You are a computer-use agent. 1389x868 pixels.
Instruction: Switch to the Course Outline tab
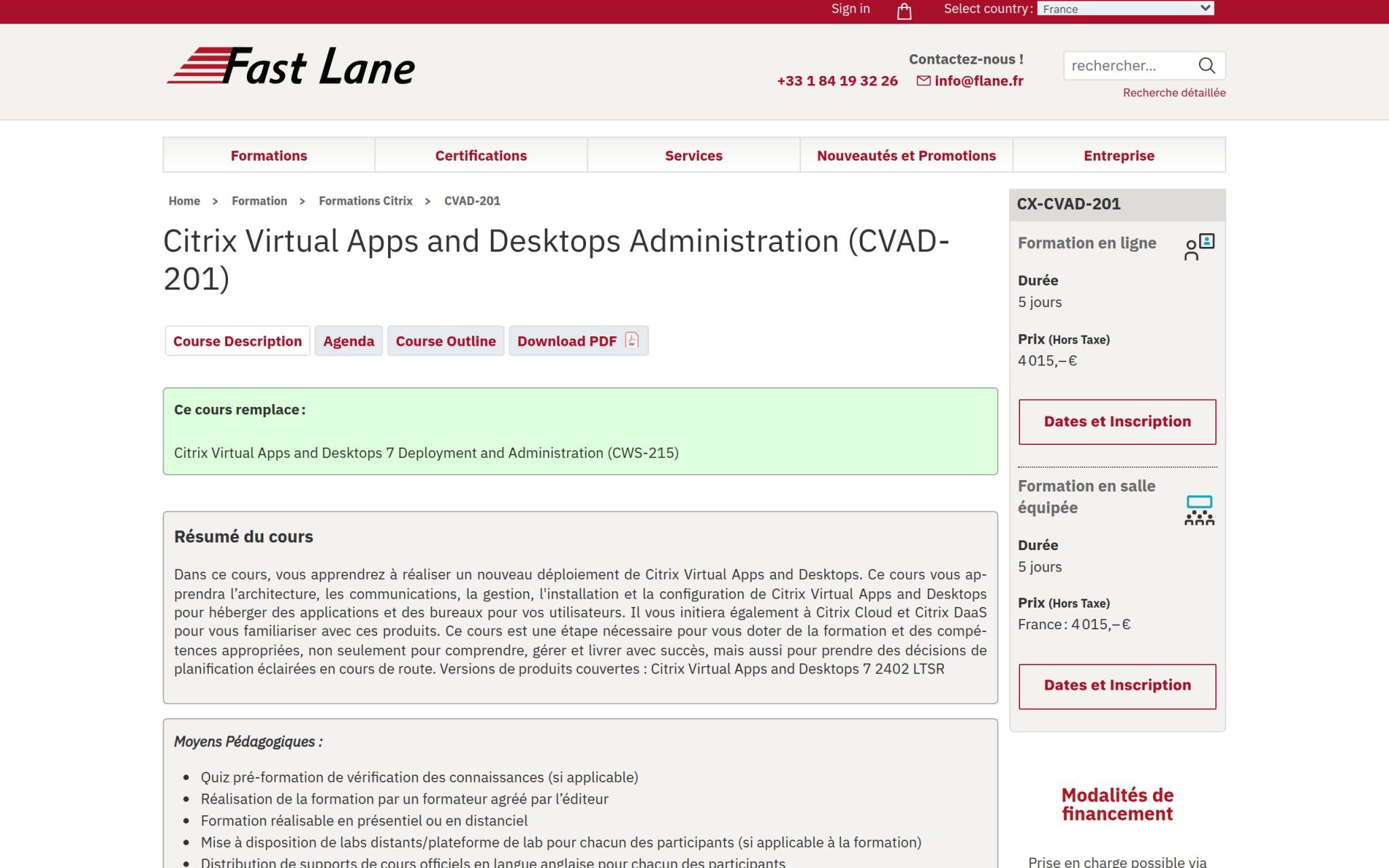pyautogui.click(x=446, y=341)
